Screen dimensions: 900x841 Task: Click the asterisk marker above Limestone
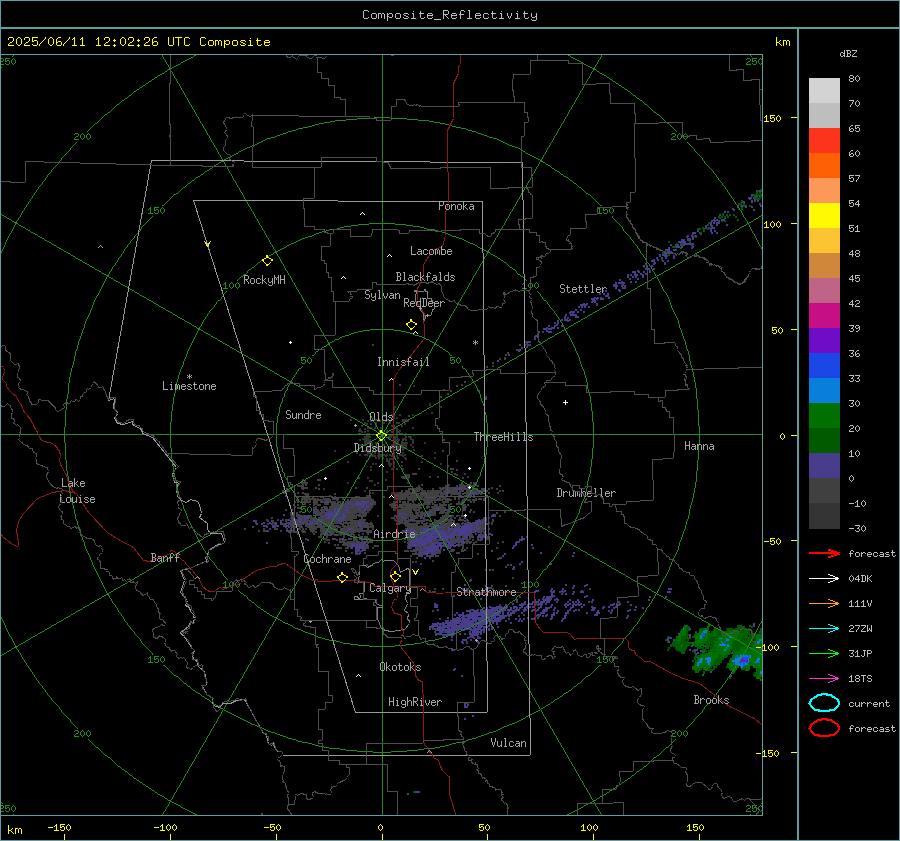point(189,377)
